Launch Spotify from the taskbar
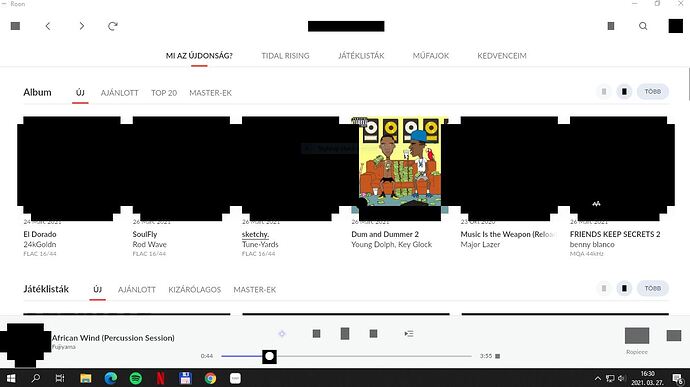This screenshot has height=387, width=690. click(136, 378)
